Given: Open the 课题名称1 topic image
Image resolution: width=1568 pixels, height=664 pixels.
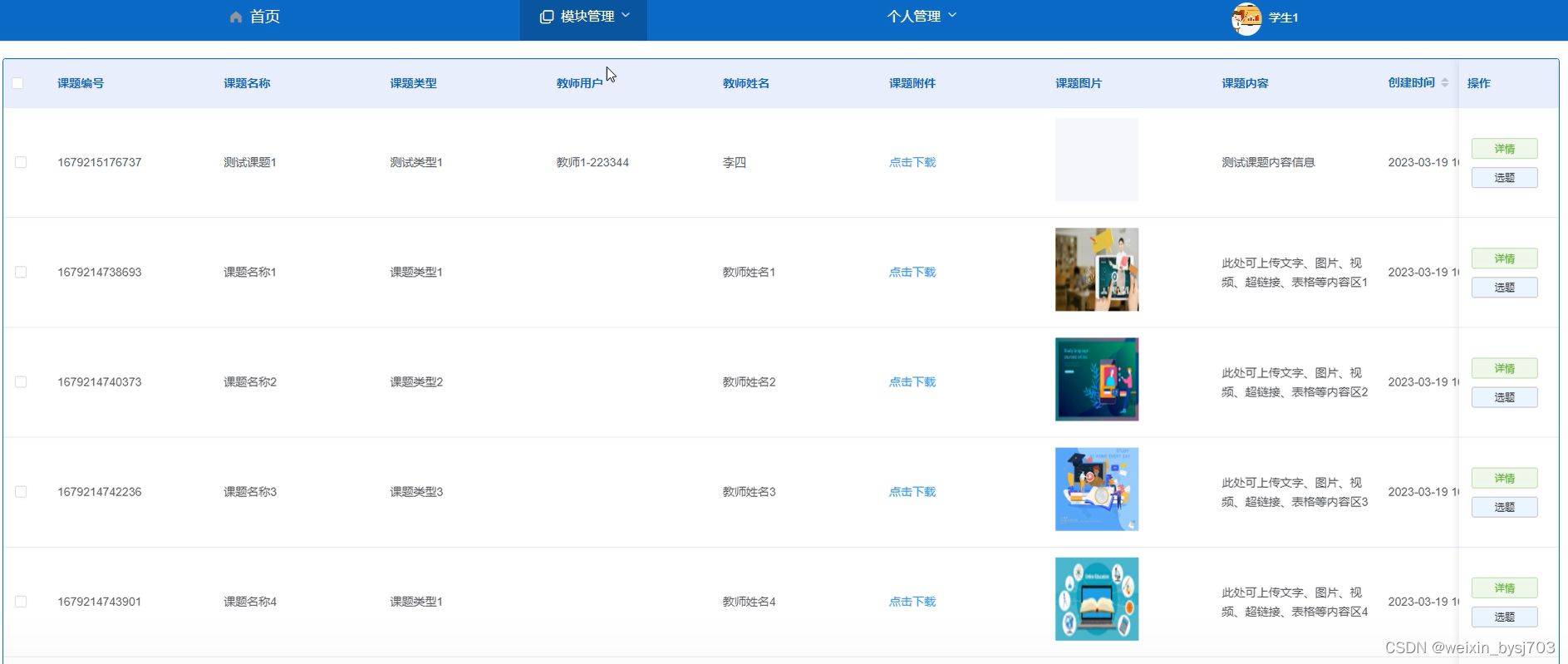Looking at the screenshot, I should [1097, 269].
